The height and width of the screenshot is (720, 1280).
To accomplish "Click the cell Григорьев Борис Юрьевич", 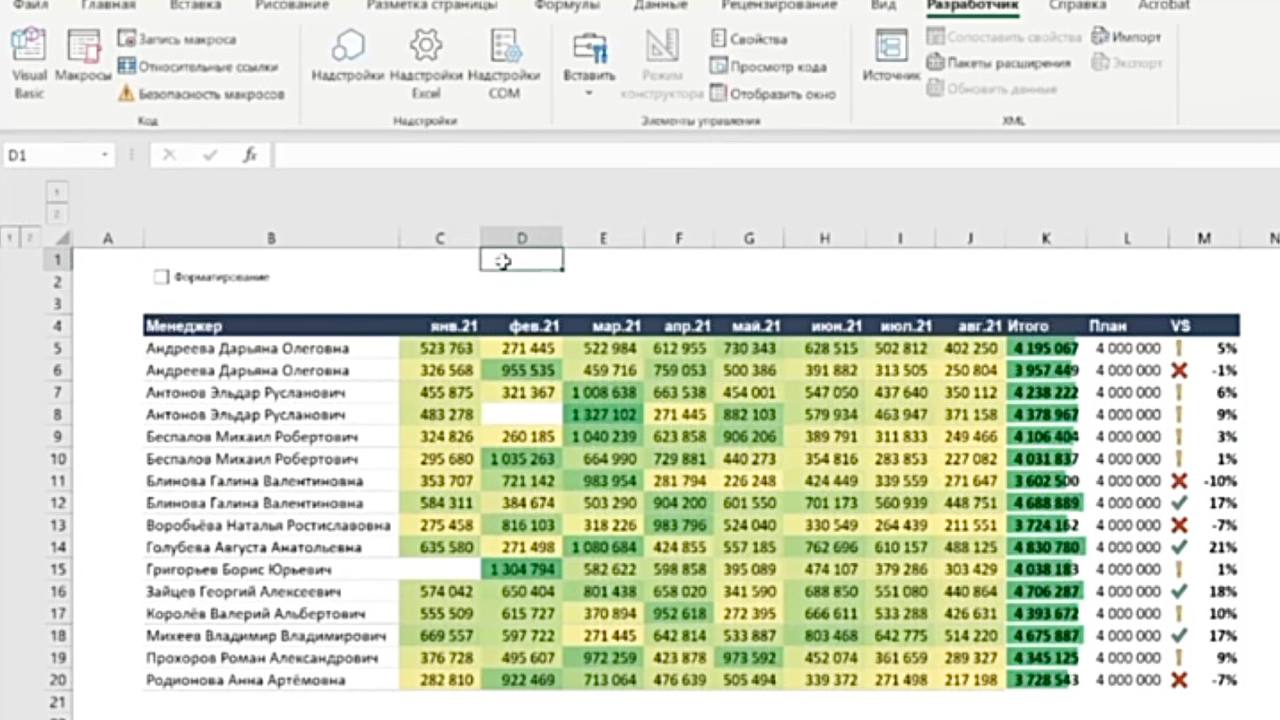I will (271, 569).
